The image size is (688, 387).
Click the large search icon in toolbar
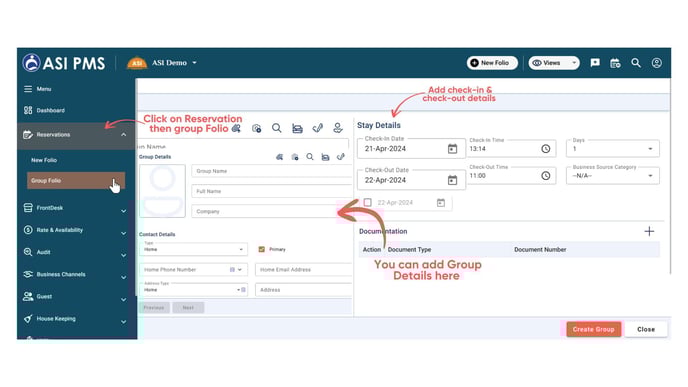tap(276, 128)
